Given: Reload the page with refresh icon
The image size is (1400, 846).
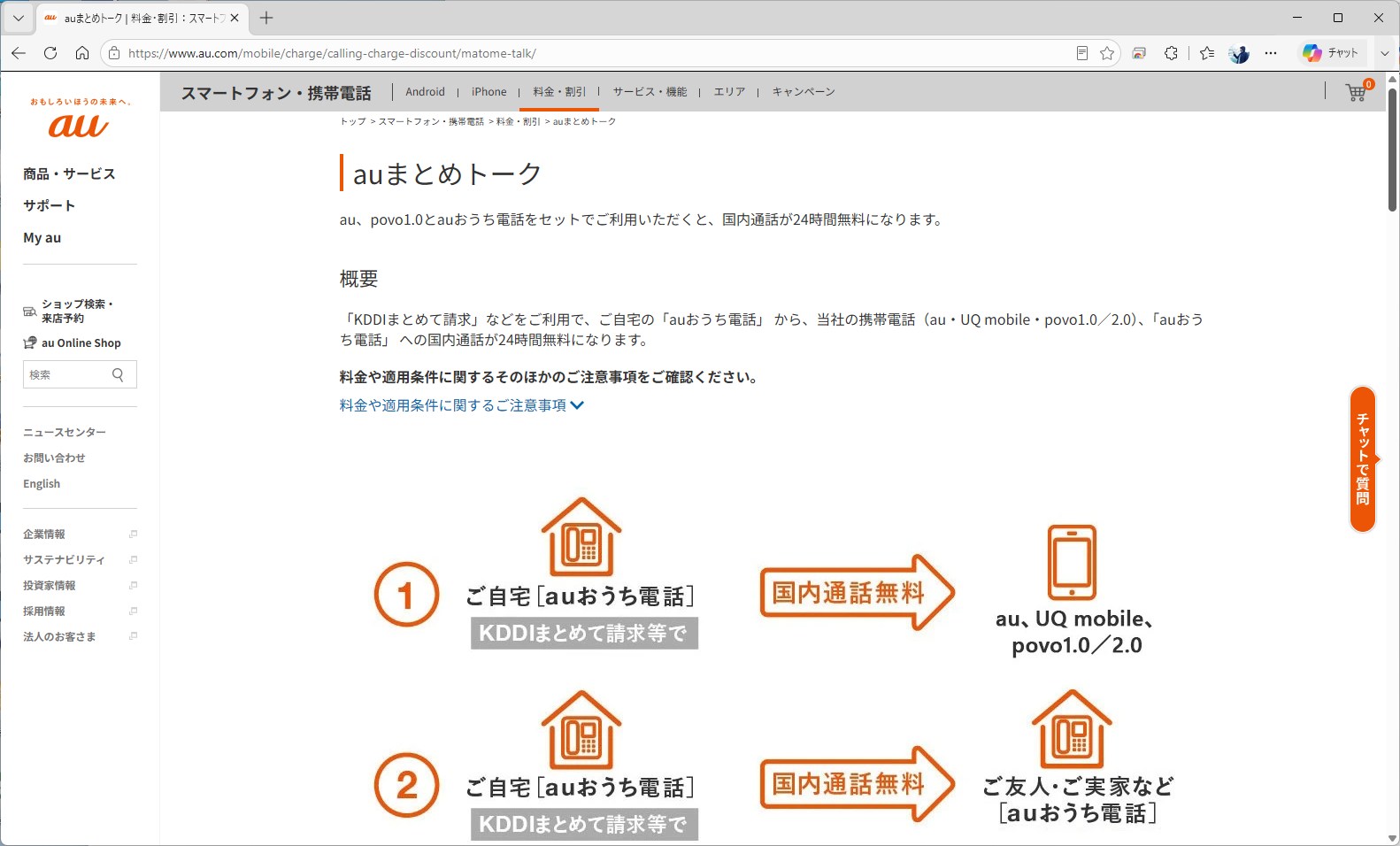Looking at the screenshot, I should coord(50,53).
